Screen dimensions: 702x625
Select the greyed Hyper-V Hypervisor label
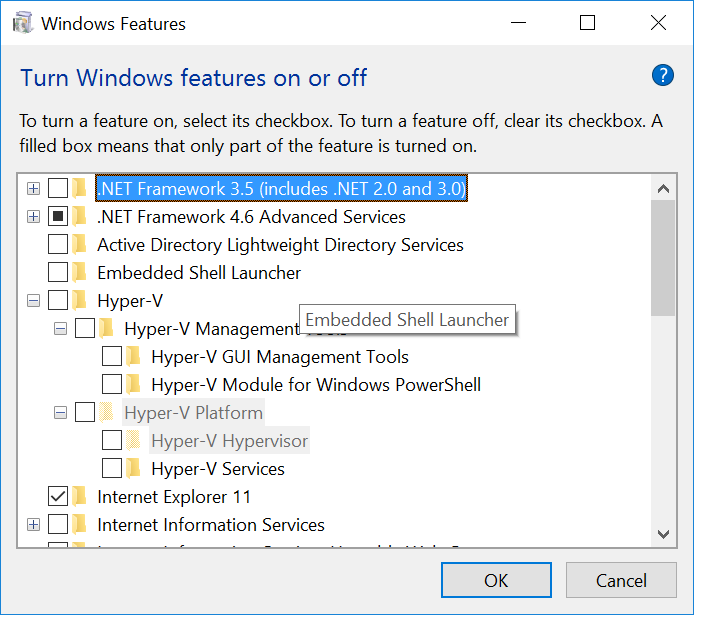click(x=229, y=441)
